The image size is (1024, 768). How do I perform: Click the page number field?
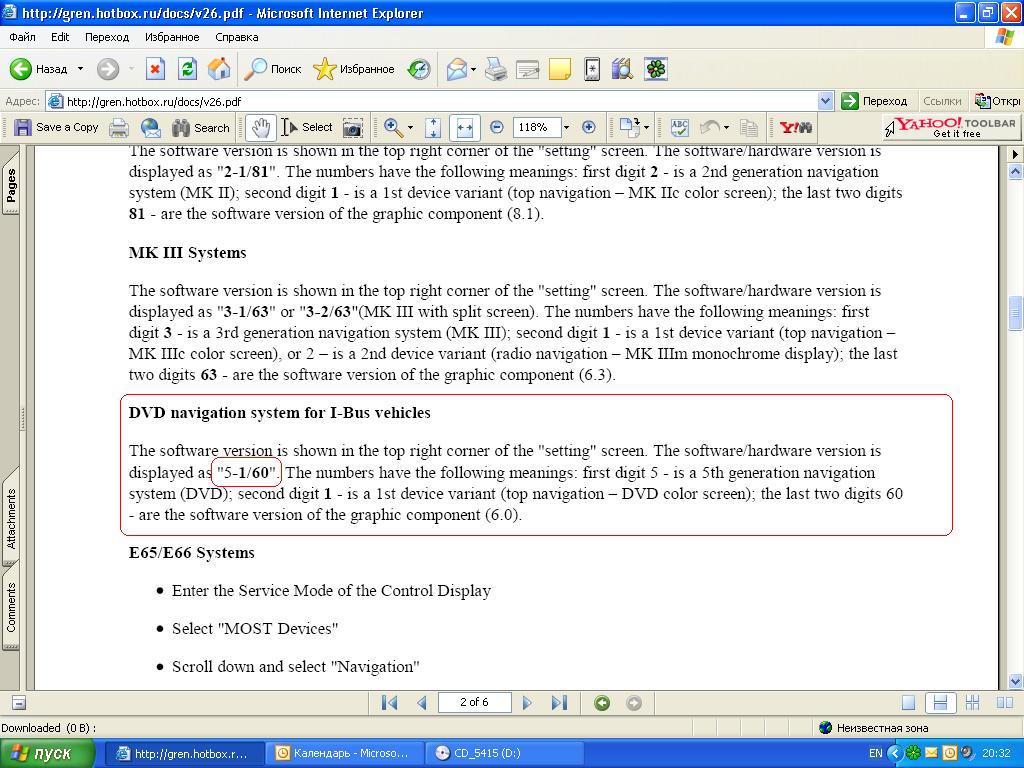pos(475,702)
